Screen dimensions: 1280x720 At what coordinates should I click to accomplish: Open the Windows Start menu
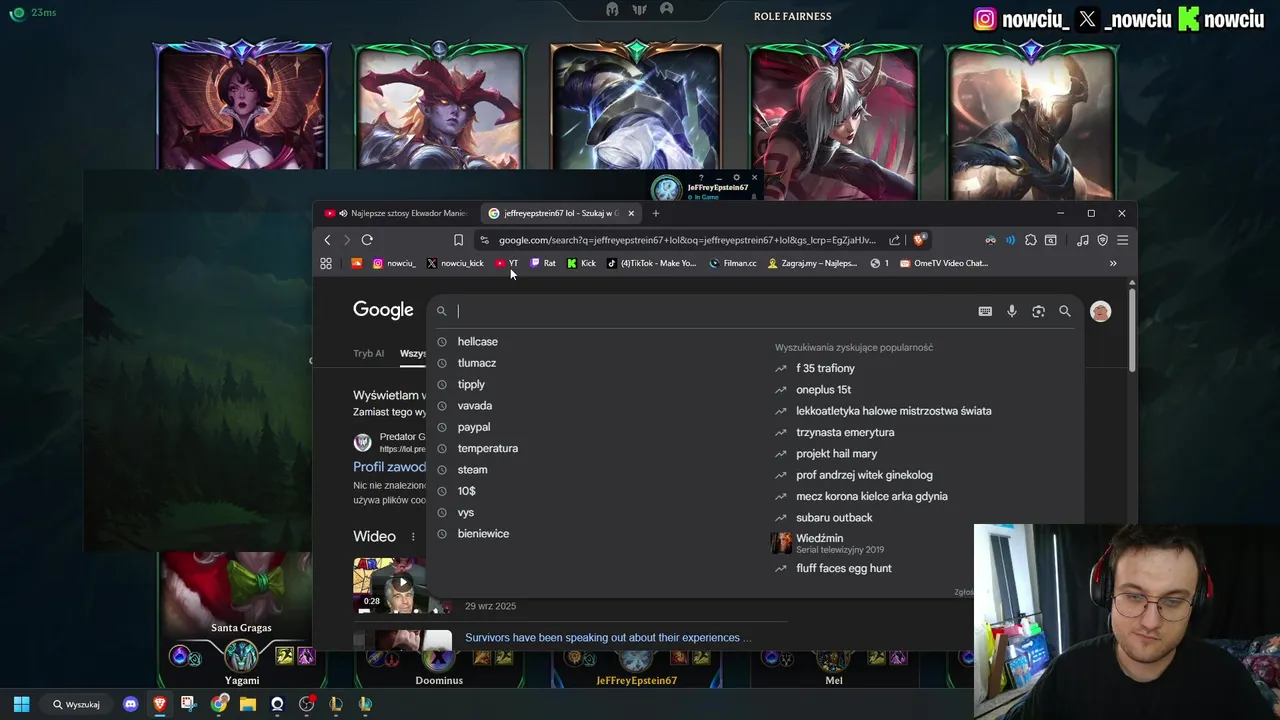tap(21, 704)
